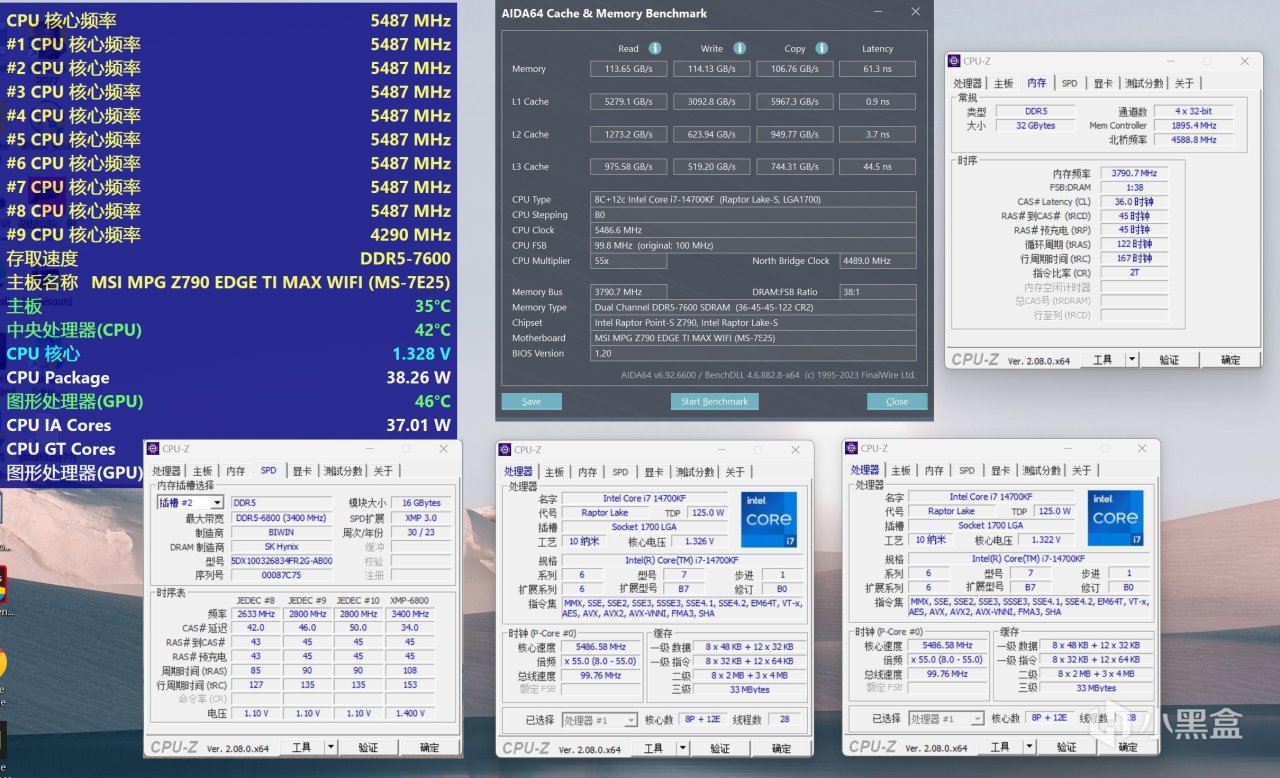
Task: Open 处理器 #1 selector in the 1.322 V CPU-Z window
Action: point(946,718)
